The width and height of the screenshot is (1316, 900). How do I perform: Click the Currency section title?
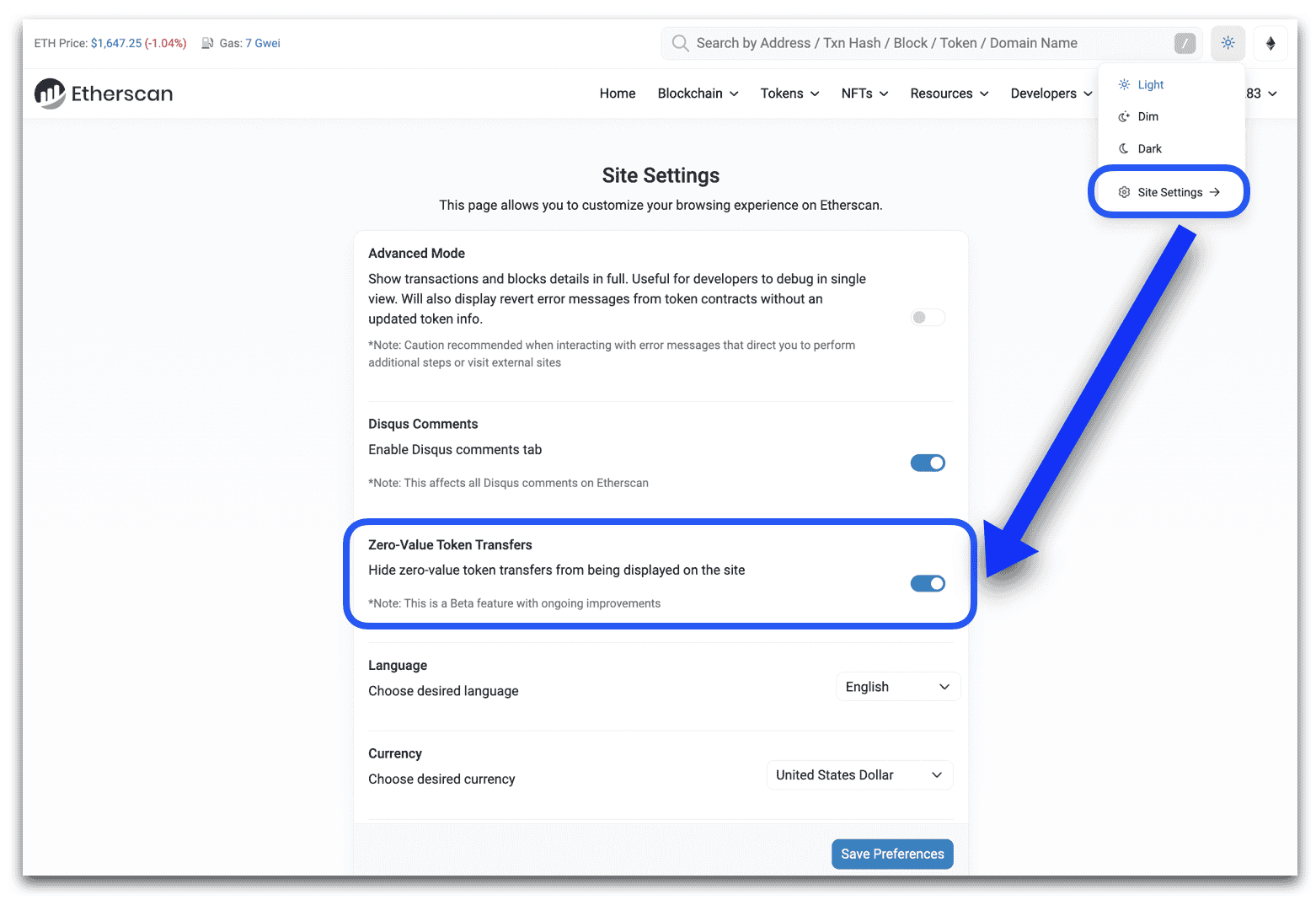coord(395,753)
